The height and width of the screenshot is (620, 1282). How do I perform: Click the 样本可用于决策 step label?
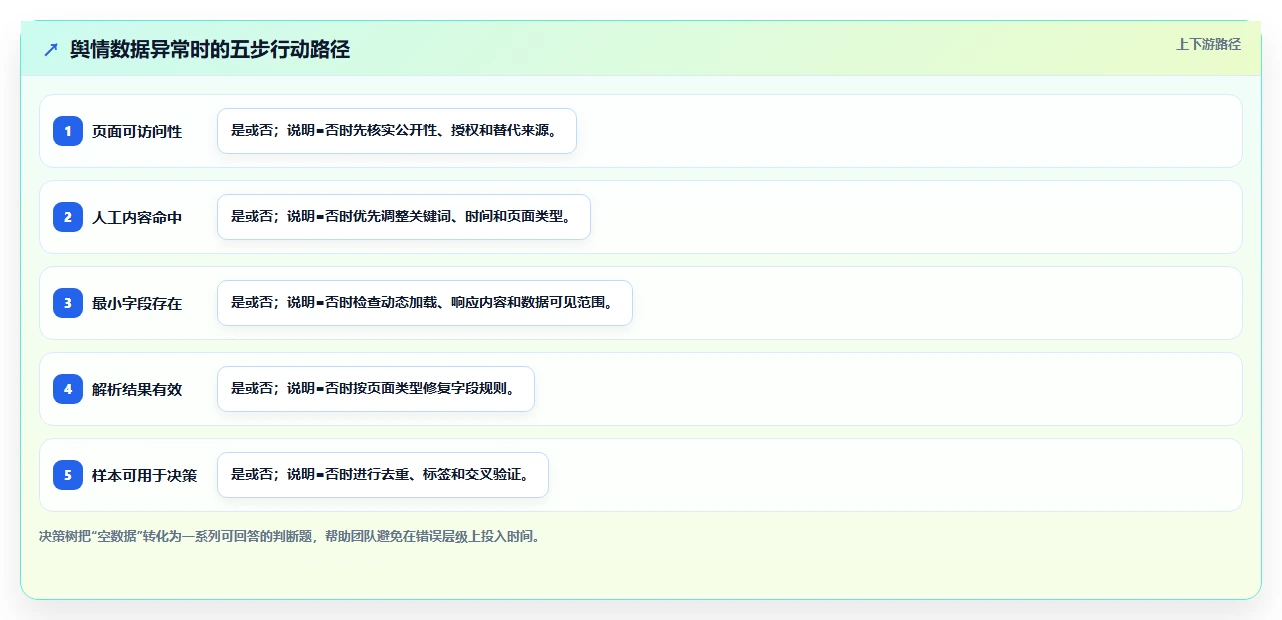(145, 475)
